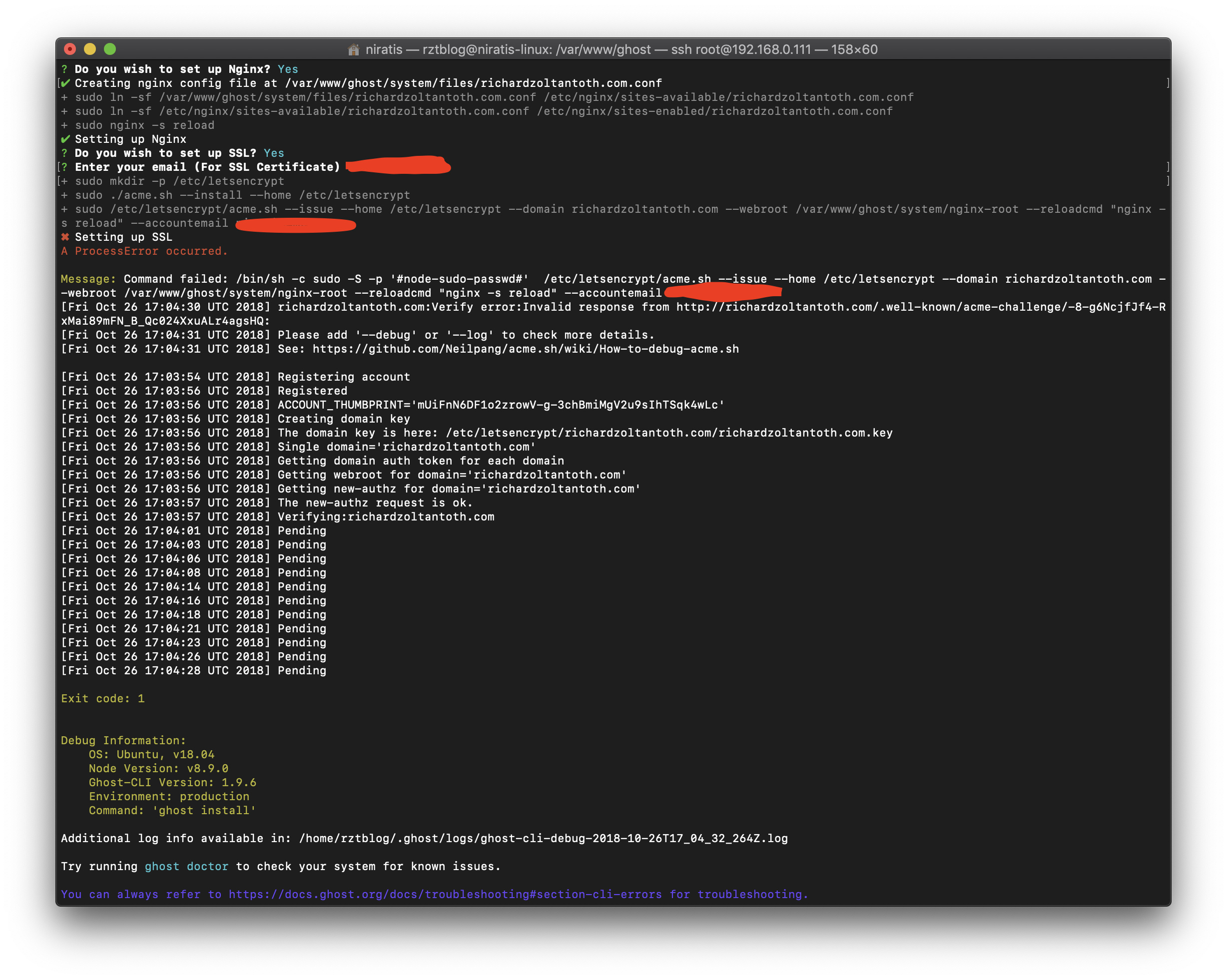Click the 17:04:28 Pending log line
The height and width of the screenshot is (980, 1227).
[193, 670]
